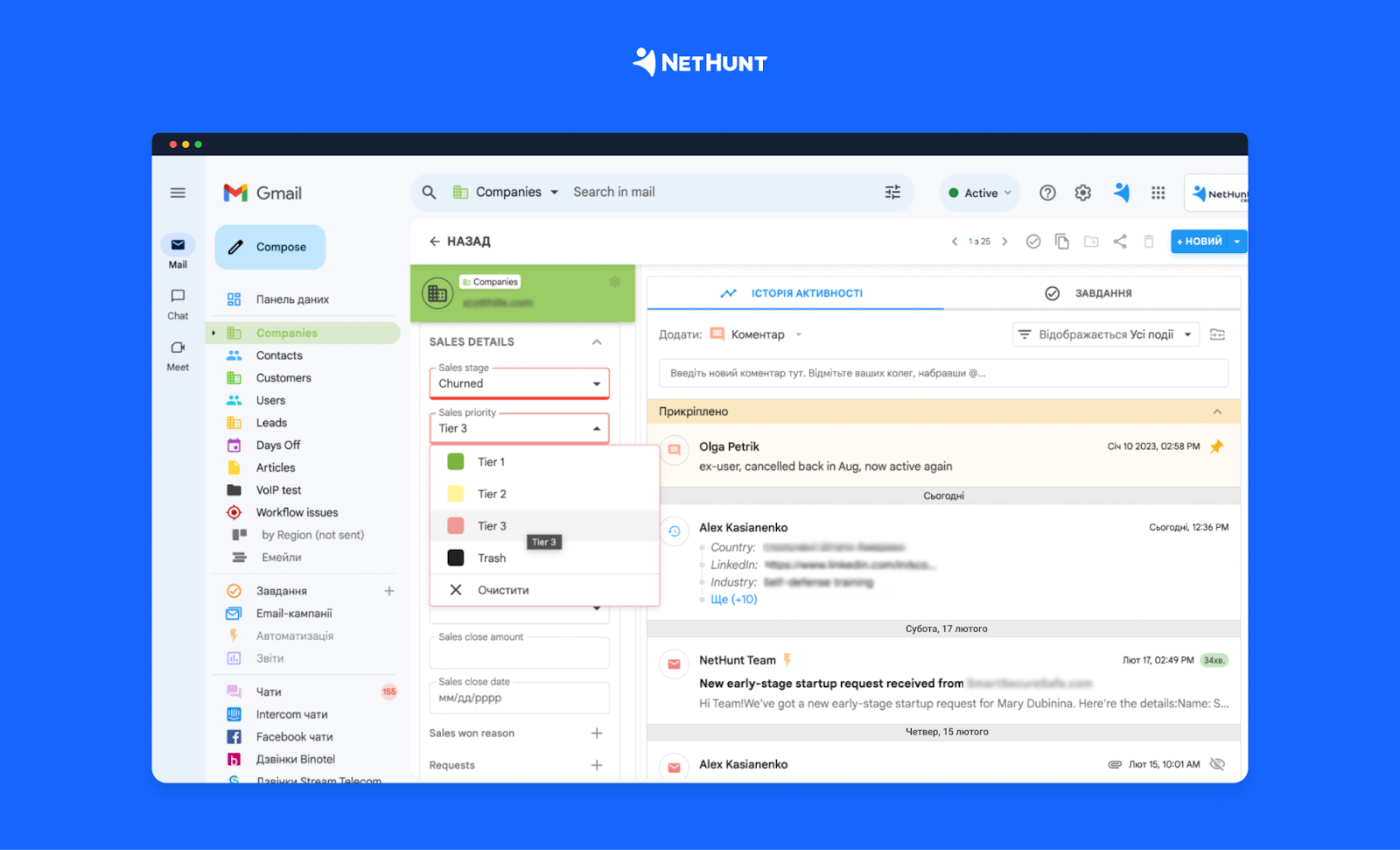The height and width of the screenshot is (850, 1400).
Task: Toggle the hidden-eye icon on Alex Kasianenko email
Action: click(1217, 764)
